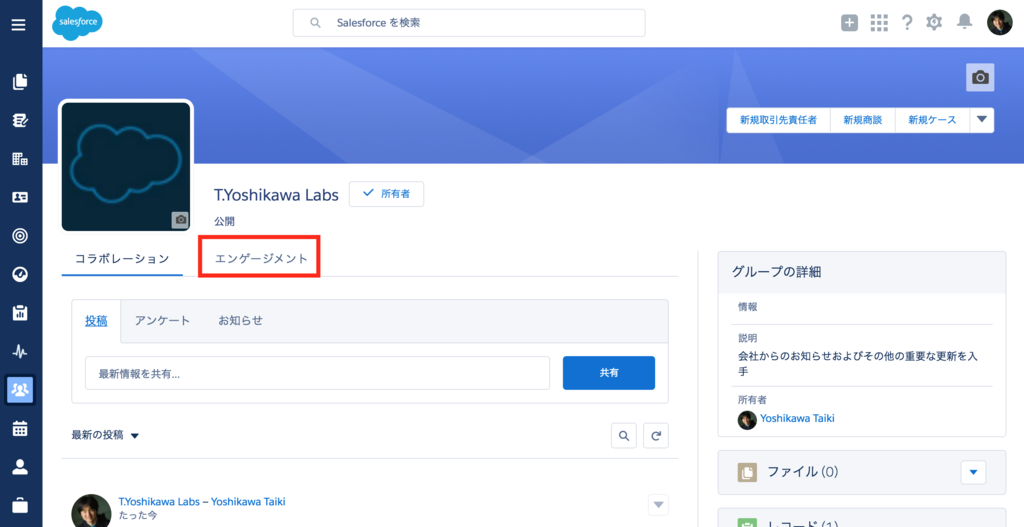Open Calendar icon in sidebar
Image resolution: width=1024 pixels, height=527 pixels.
tap(20, 428)
